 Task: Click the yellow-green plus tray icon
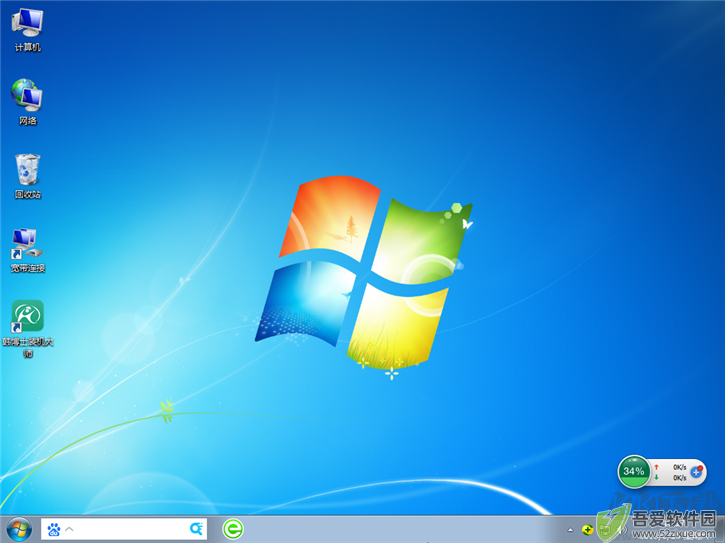click(x=587, y=530)
